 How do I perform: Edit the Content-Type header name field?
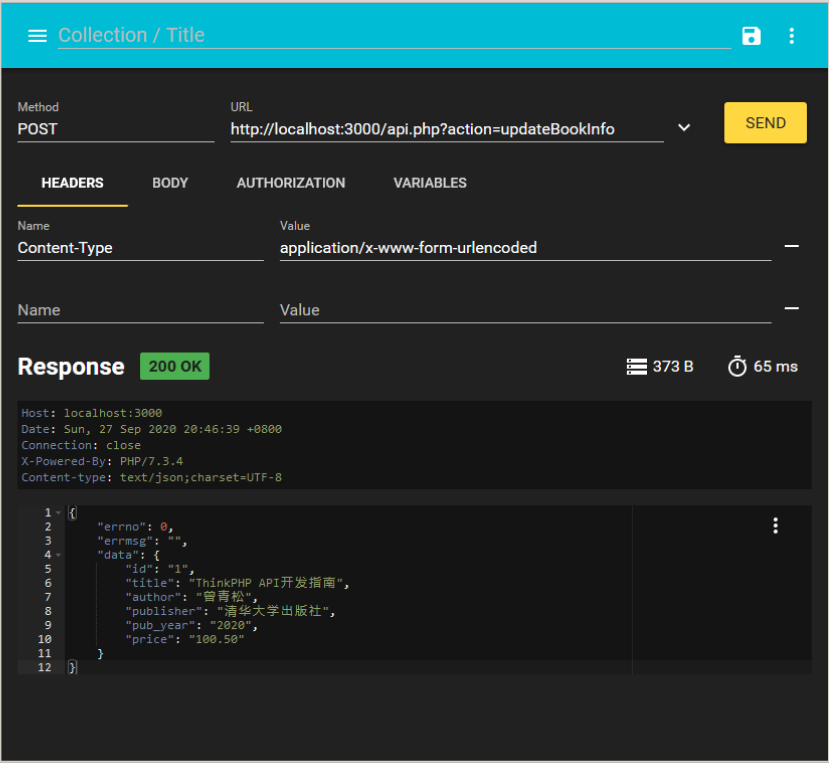[140, 248]
